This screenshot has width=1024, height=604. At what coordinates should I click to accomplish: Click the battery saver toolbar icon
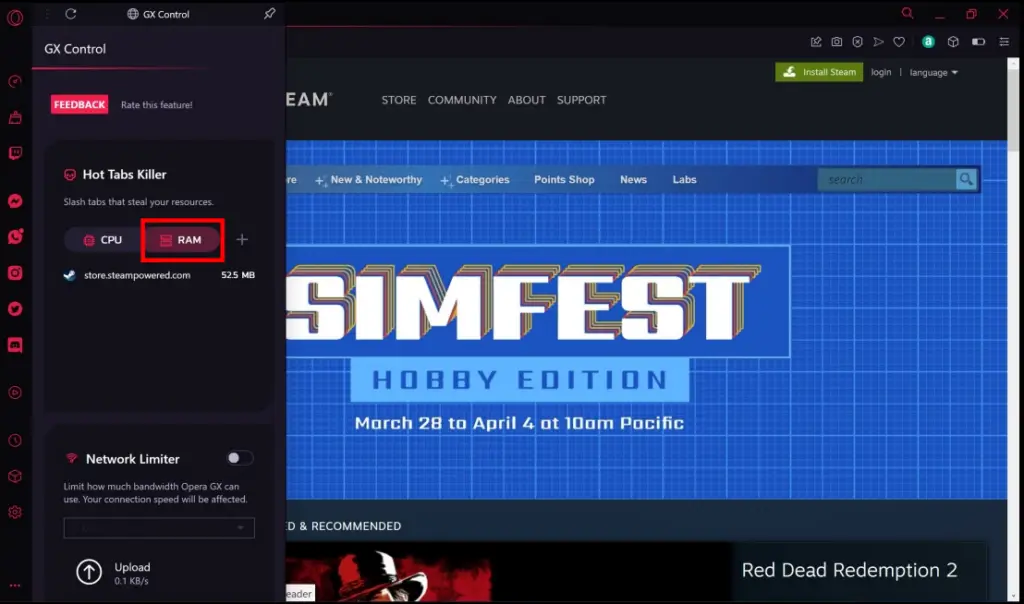(978, 42)
